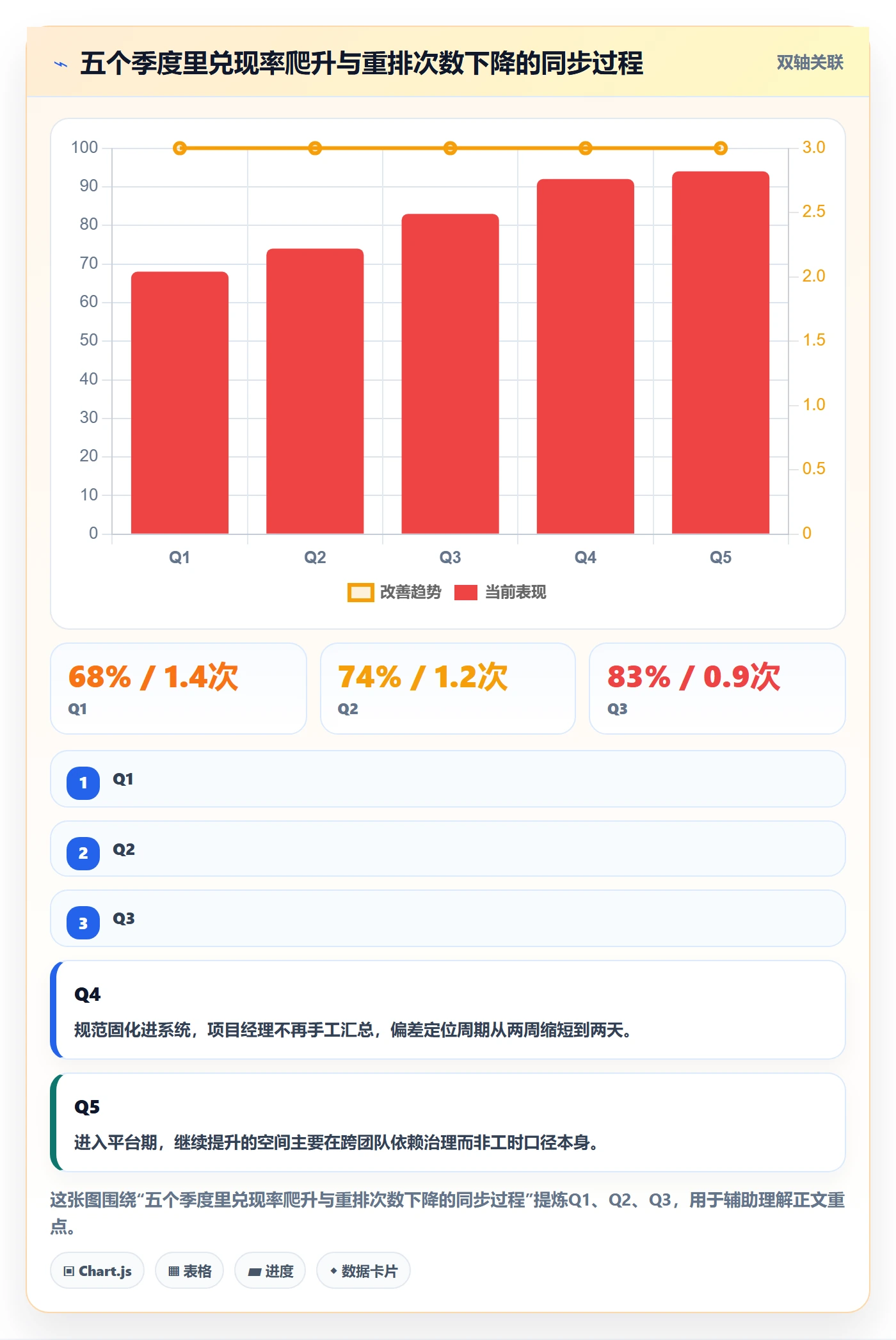Click the orange line point above Q1
The height and width of the screenshot is (1340, 896).
(x=180, y=148)
